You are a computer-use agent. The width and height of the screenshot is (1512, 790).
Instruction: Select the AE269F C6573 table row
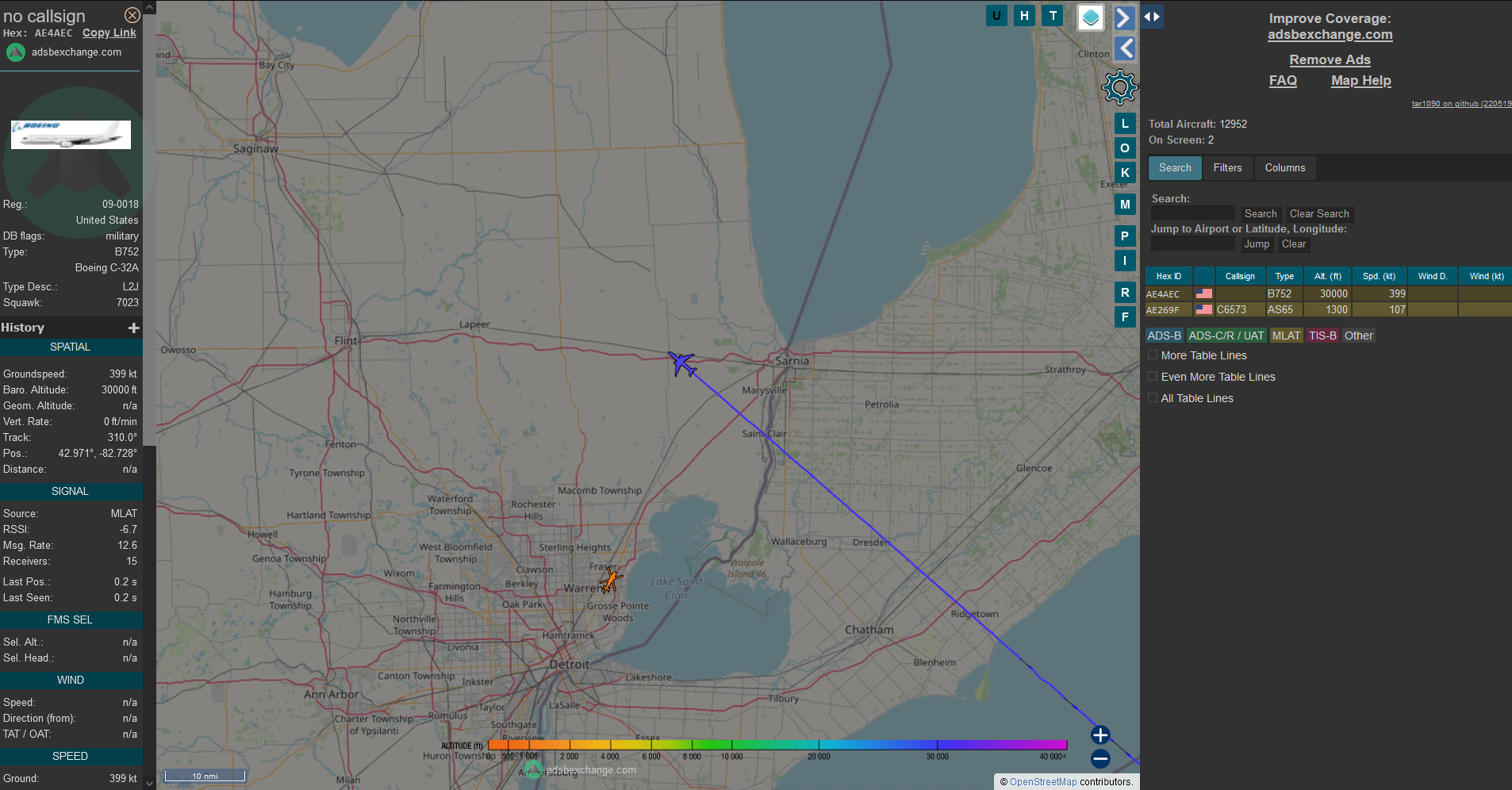(1328, 309)
